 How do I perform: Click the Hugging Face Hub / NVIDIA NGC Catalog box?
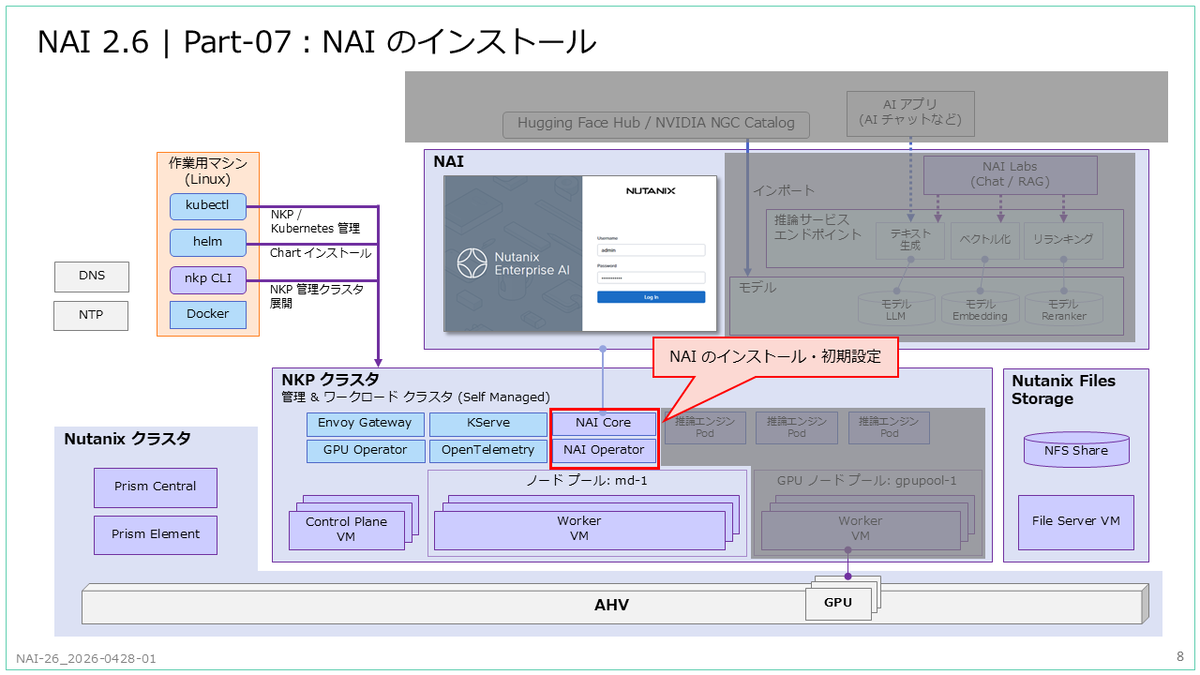pyautogui.click(x=656, y=123)
